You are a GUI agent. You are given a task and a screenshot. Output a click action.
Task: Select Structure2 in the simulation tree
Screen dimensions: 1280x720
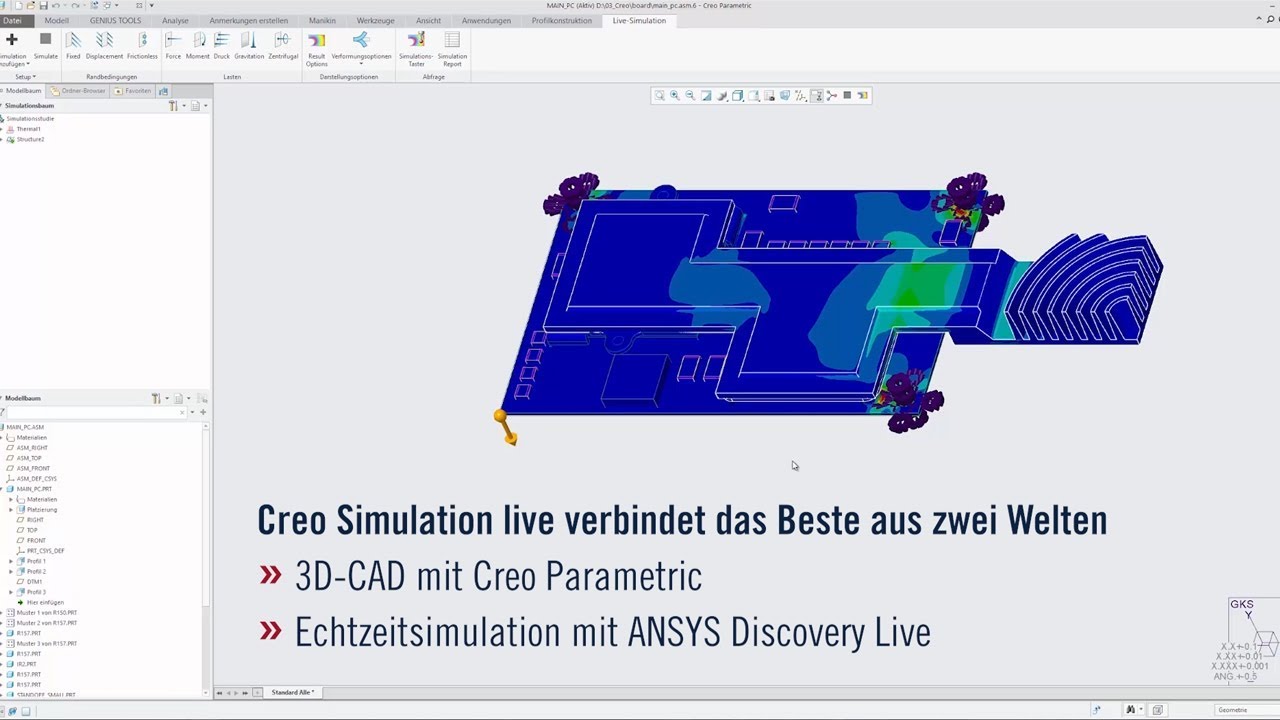(x=30, y=139)
